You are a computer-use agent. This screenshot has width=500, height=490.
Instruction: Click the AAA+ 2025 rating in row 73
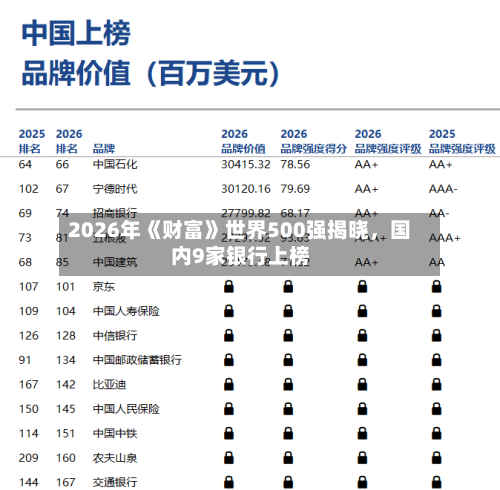[445, 238]
